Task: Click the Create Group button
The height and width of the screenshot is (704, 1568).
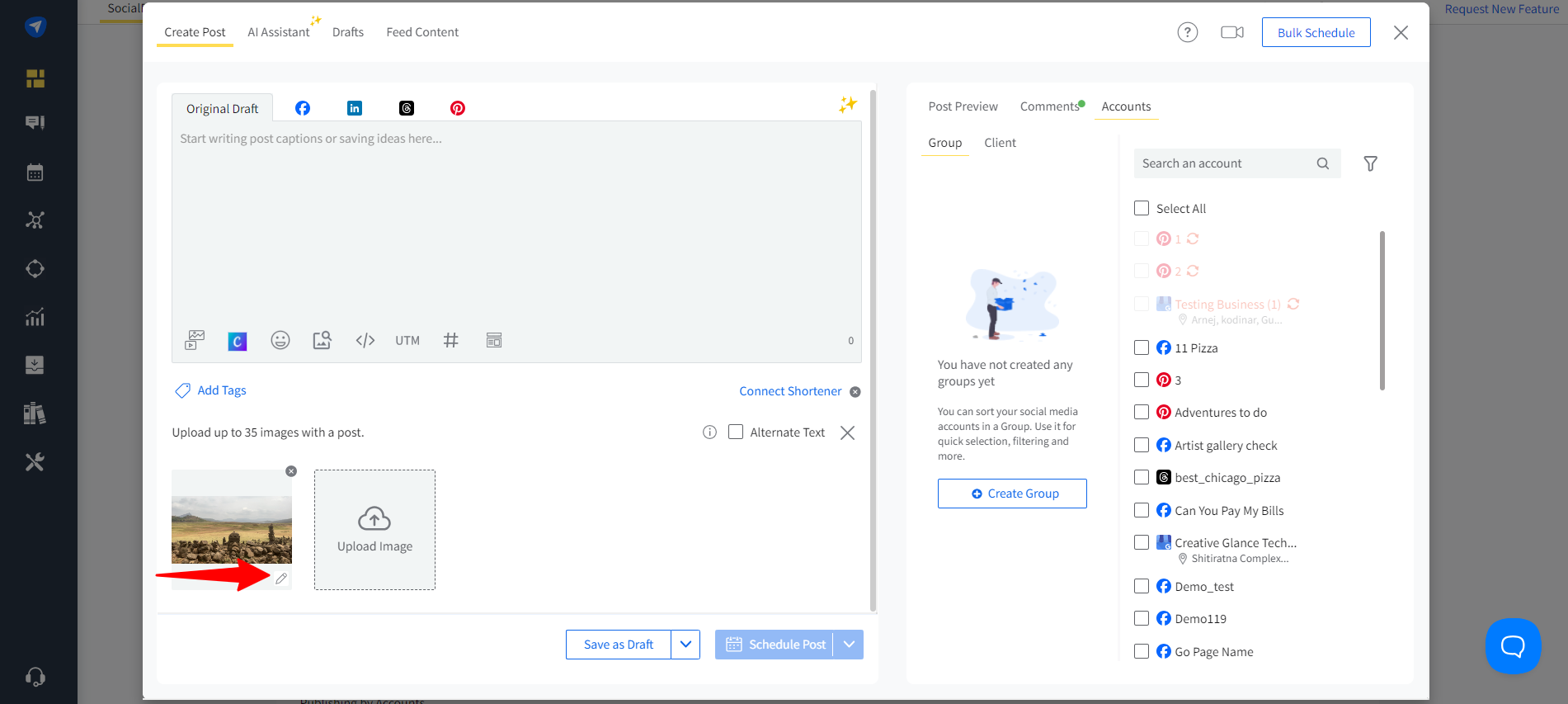Action: coord(1012,494)
